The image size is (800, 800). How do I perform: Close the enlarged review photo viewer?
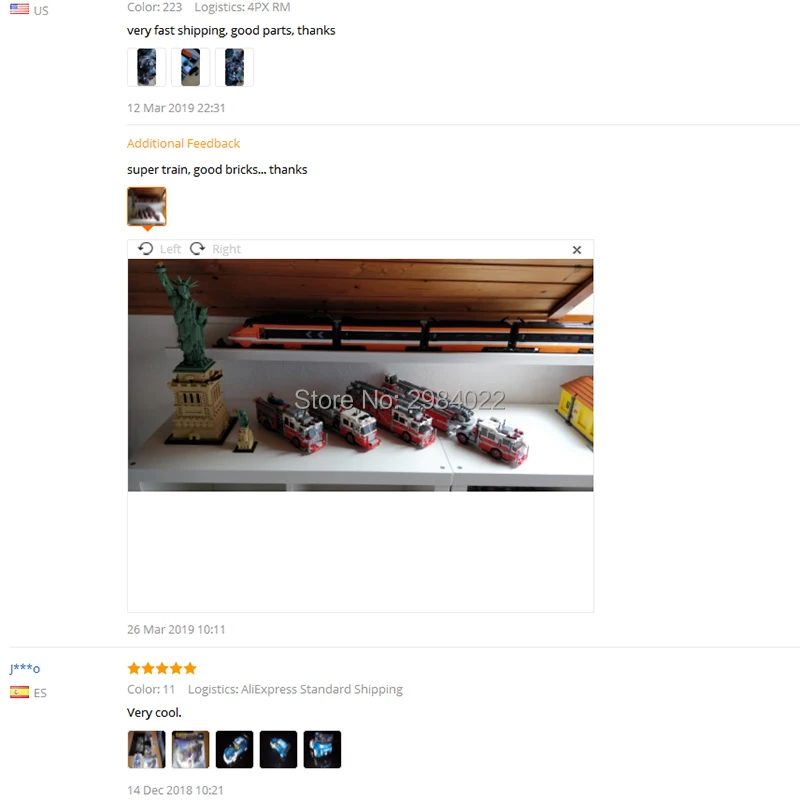[x=577, y=249]
